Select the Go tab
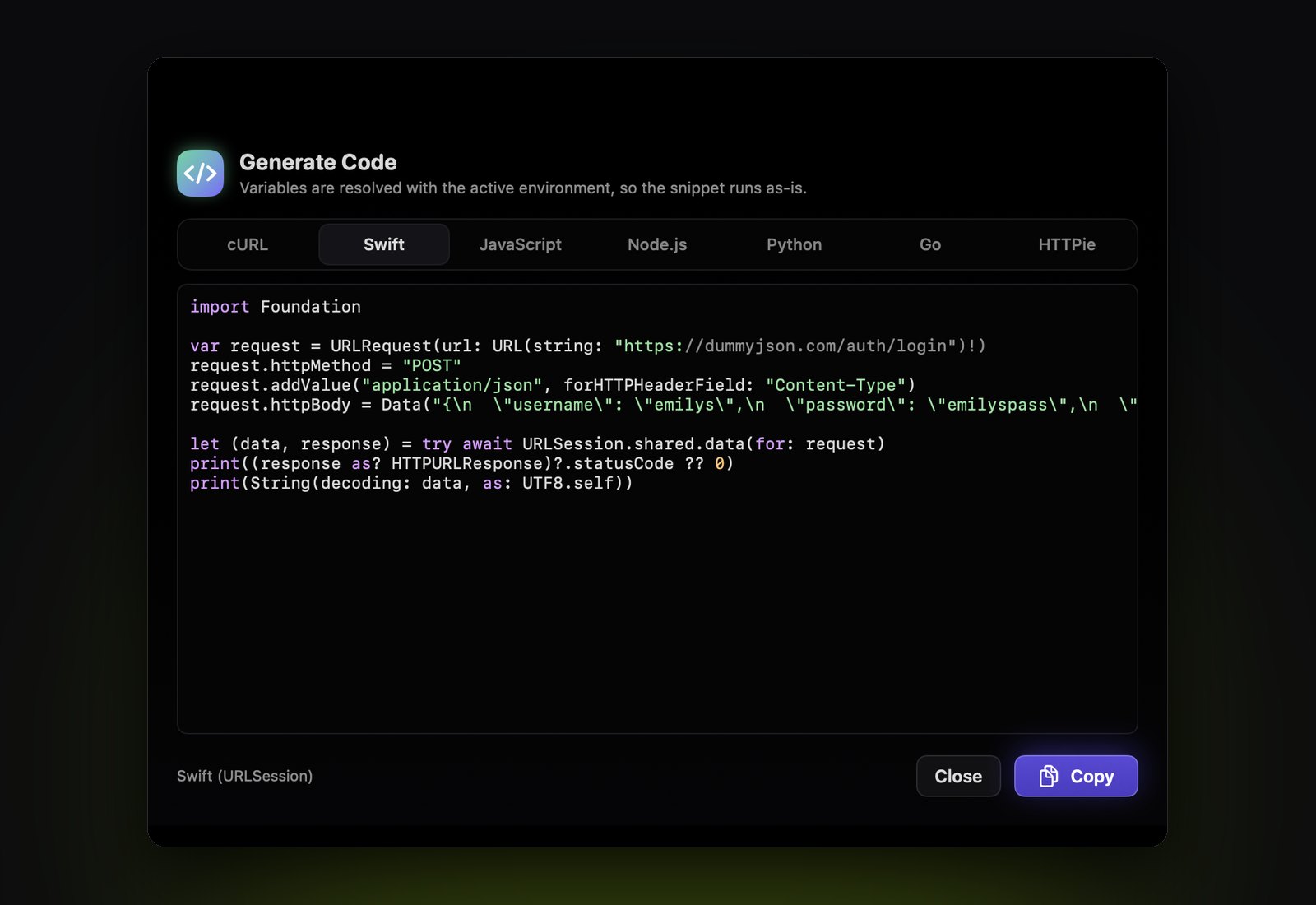Screen dimensions: 1316x905 [x=930, y=244]
